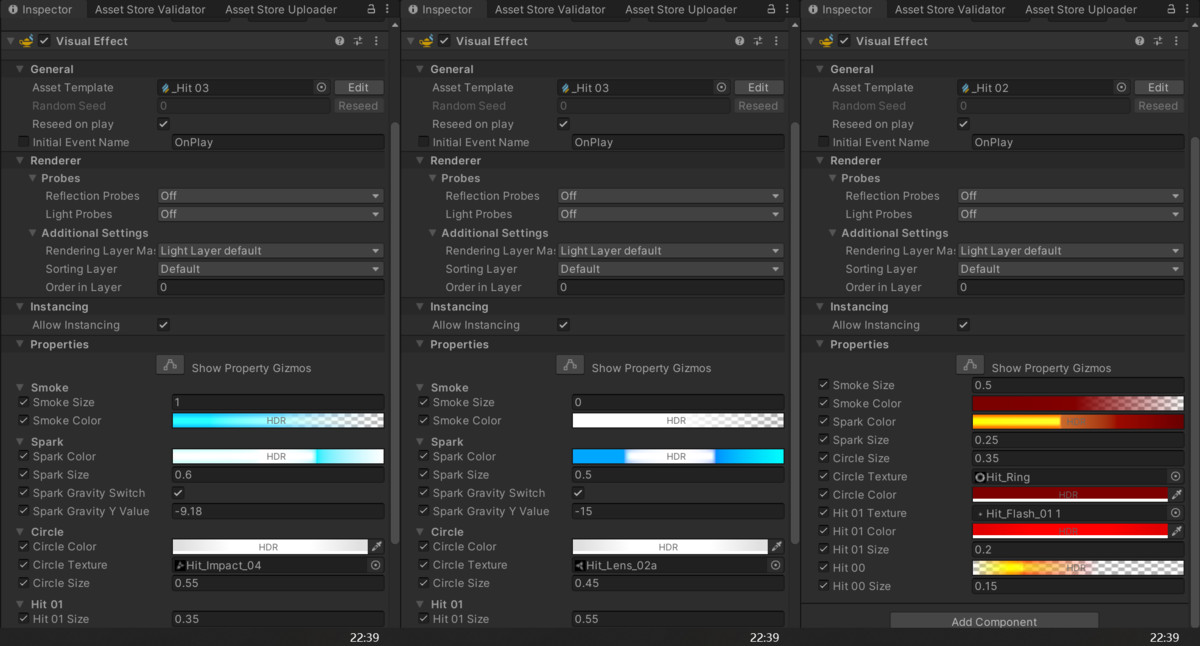The width and height of the screenshot is (1200, 646).
Task: Uncheck Hit 00 Size override in right Inspector
Action: pyautogui.click(x=824, y=586)
